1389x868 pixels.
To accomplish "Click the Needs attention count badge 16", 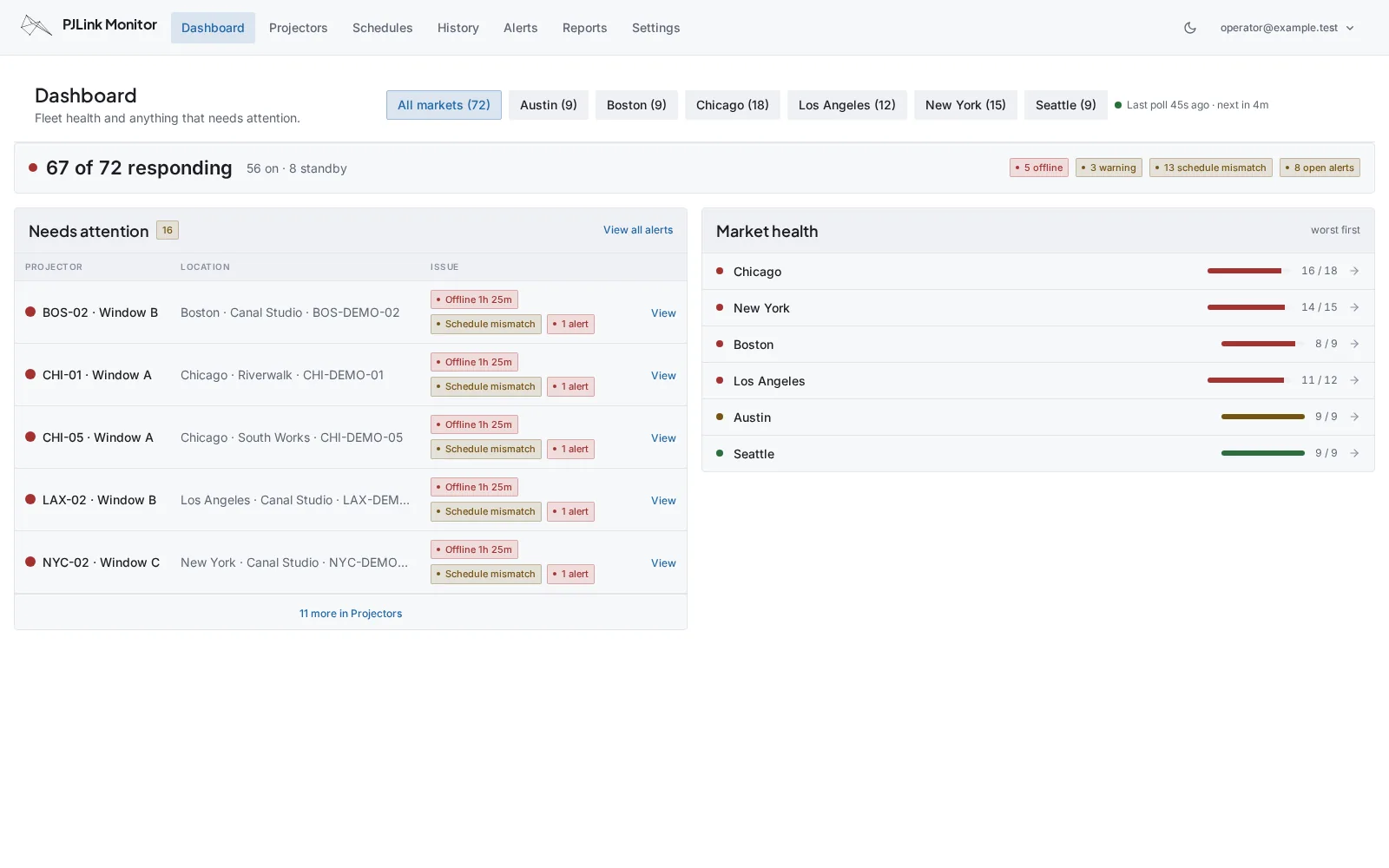I will point(168,230).
